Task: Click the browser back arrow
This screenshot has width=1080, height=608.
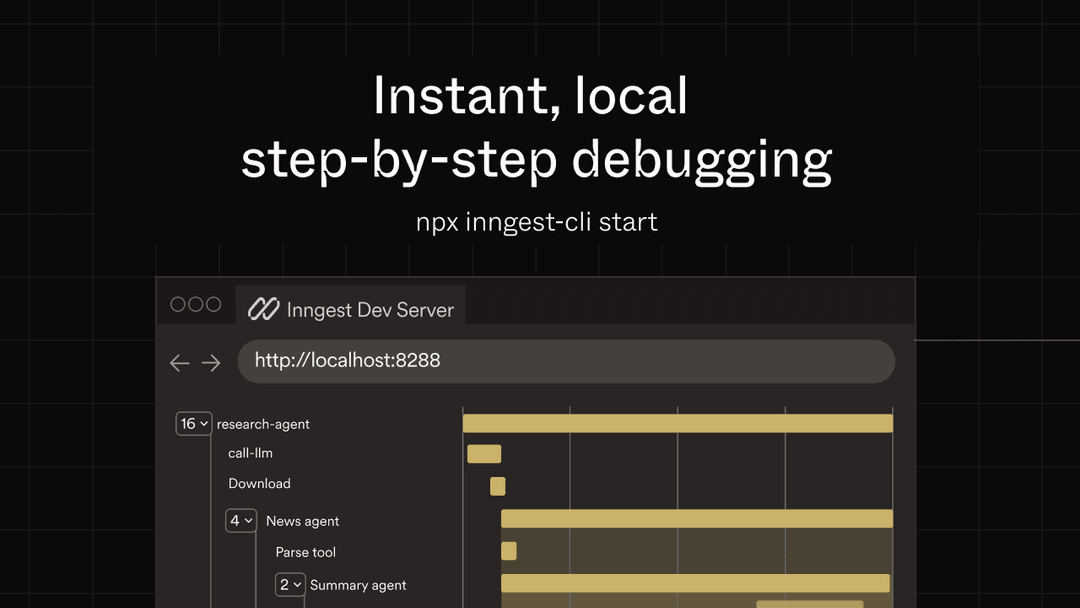Action: 180,363
